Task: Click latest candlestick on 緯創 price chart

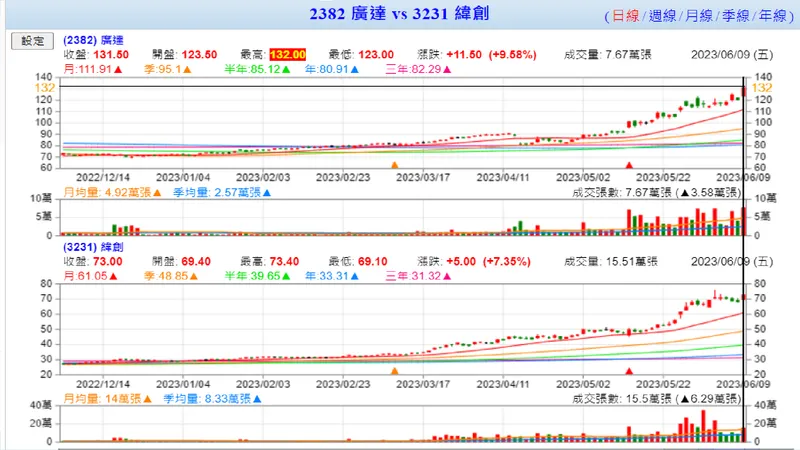Action: coord(744,297)
